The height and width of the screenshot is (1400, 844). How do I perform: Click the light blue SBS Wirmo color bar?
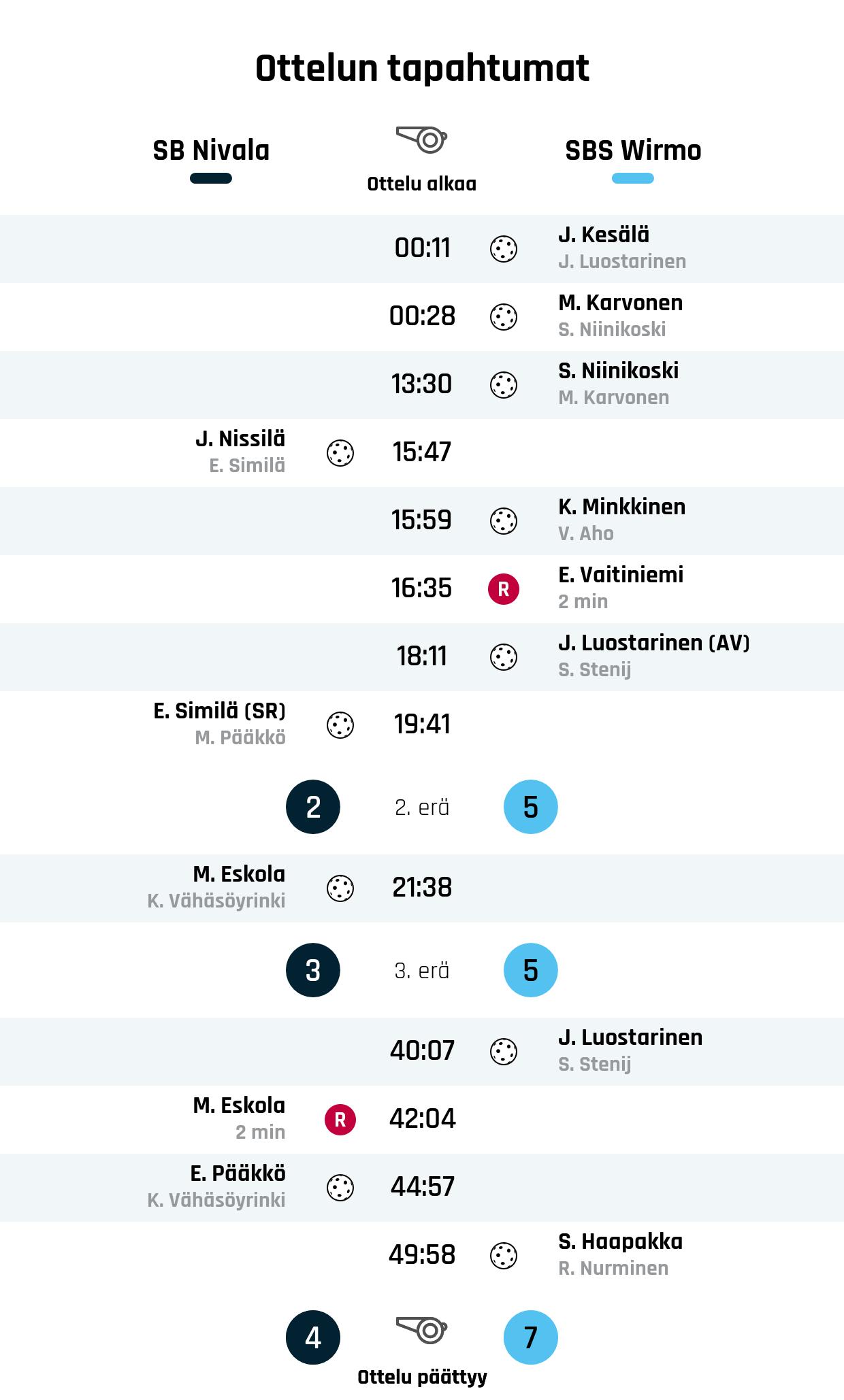[x=633, y=178]
